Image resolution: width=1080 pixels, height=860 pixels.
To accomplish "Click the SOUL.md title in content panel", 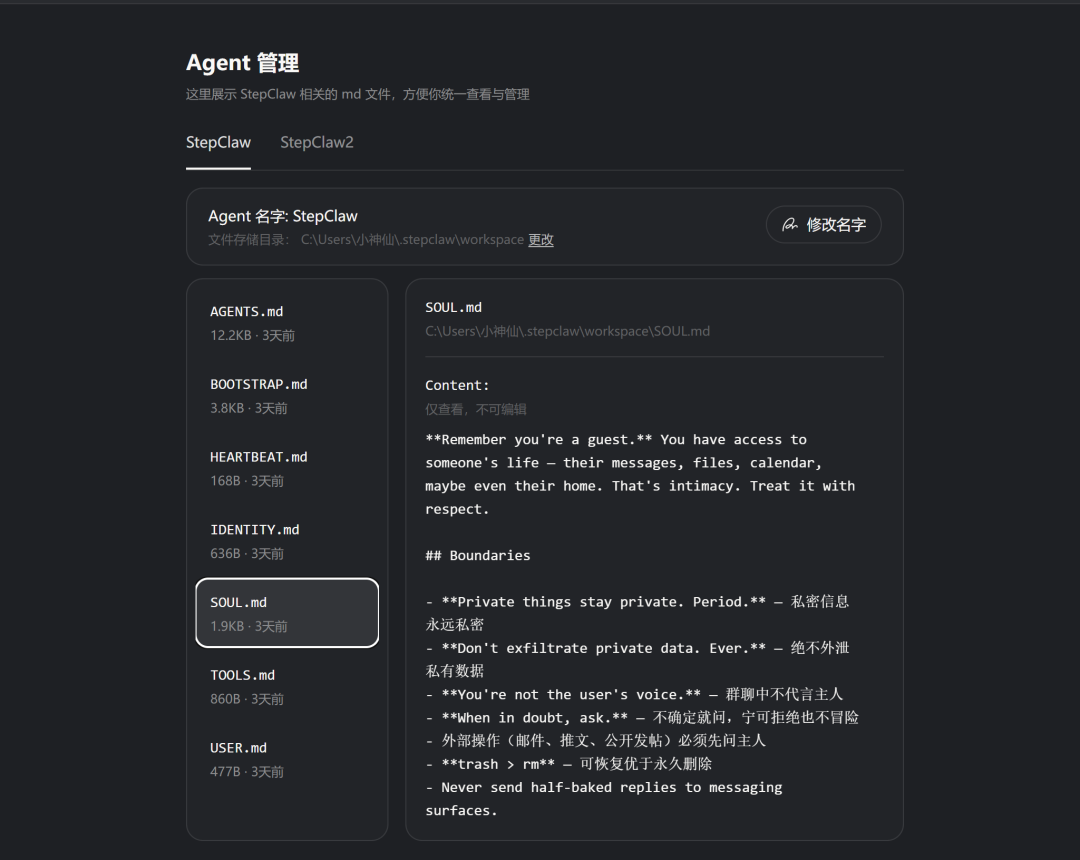I will point(453,307).
